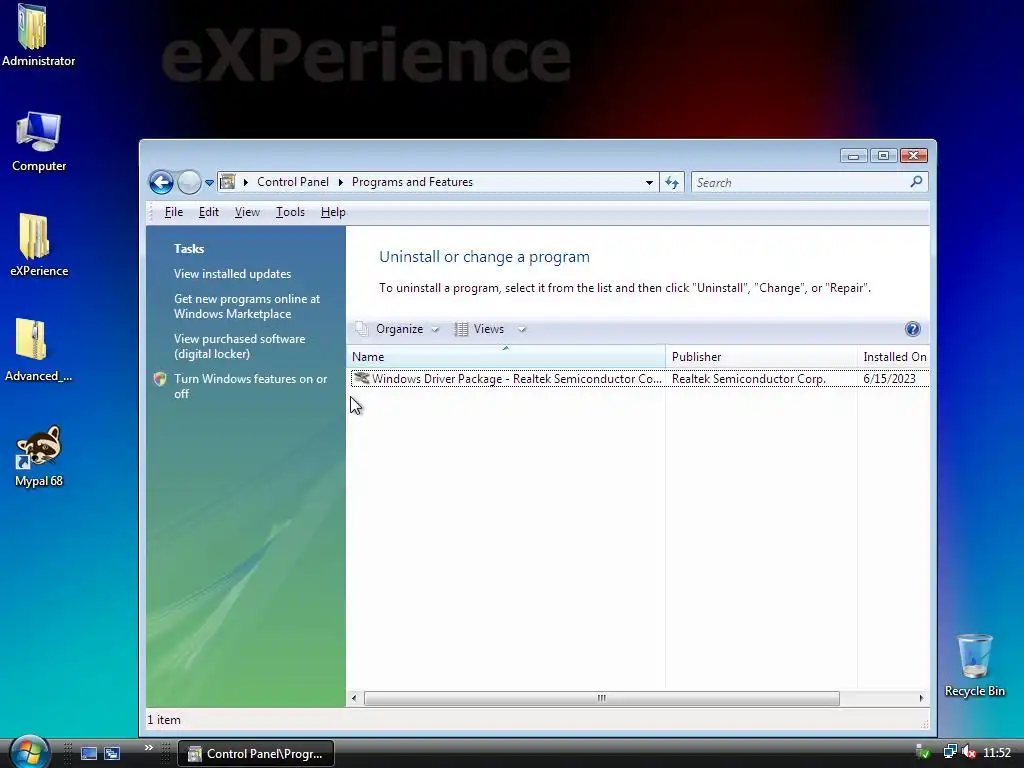
Task: Open the Tools menu
Action: click(x=290, y=212)
